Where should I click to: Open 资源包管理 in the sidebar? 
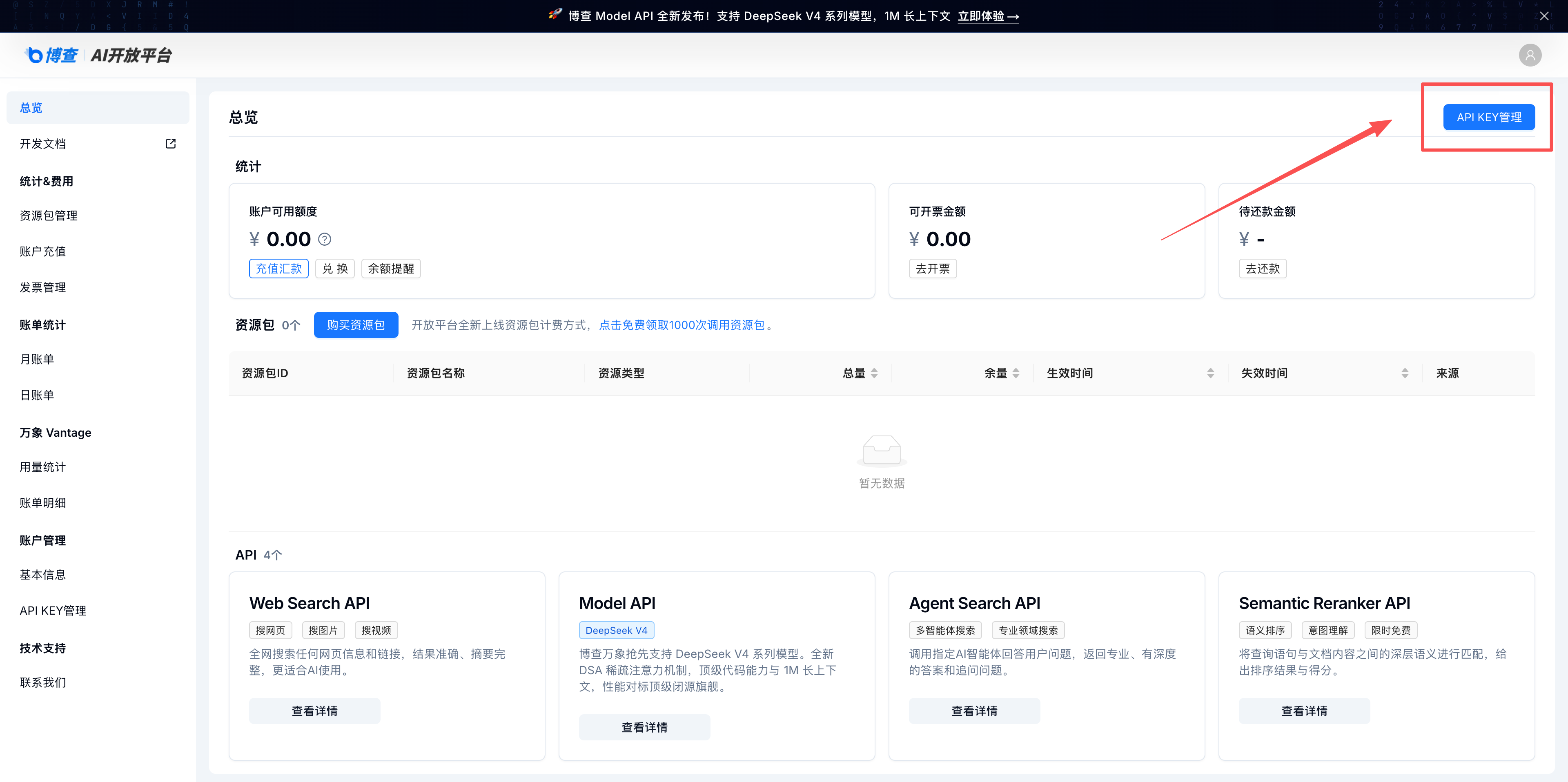pos(98,215)
